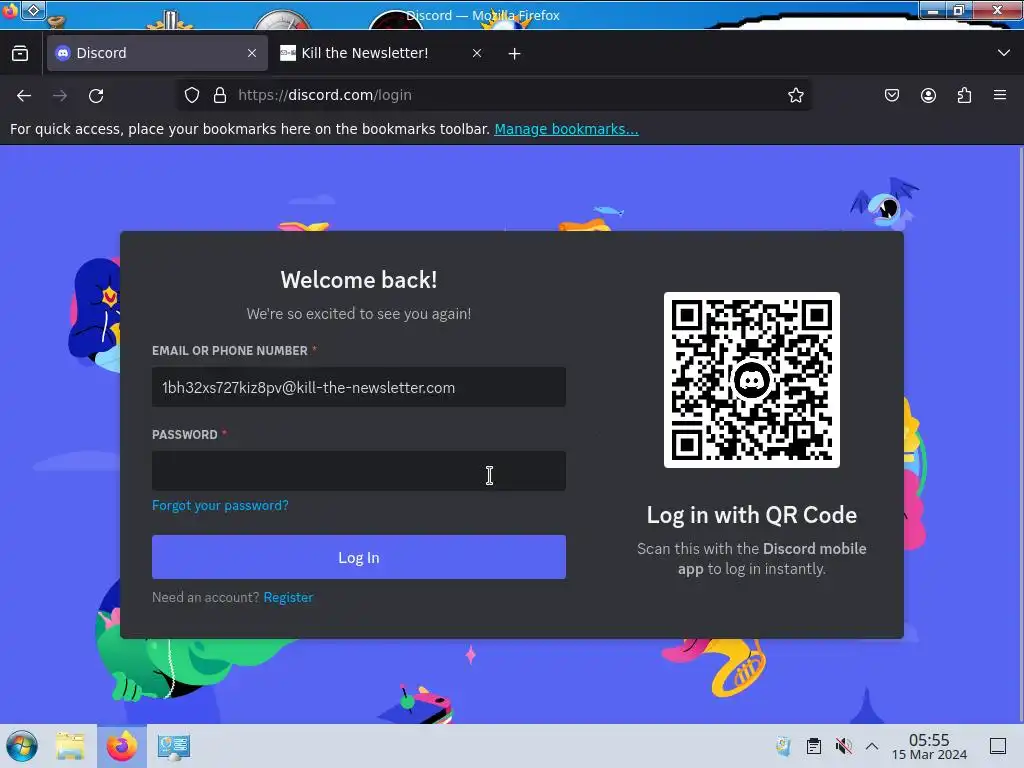Screen dimensions: 1024x768
Task: Click the Discord QR code
Action: pos(752,380)
